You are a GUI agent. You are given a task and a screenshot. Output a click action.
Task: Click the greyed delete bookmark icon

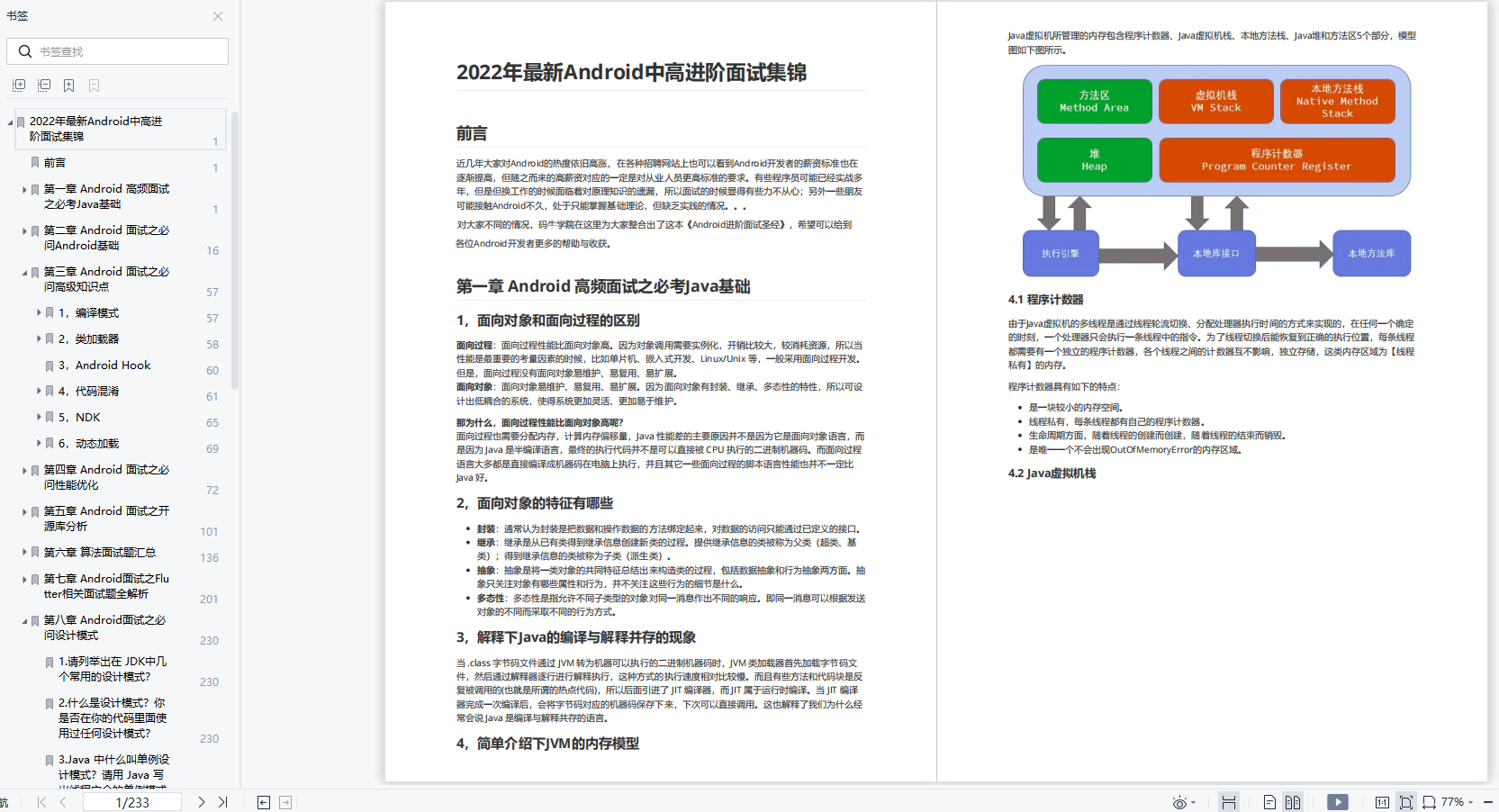[95, 86]
